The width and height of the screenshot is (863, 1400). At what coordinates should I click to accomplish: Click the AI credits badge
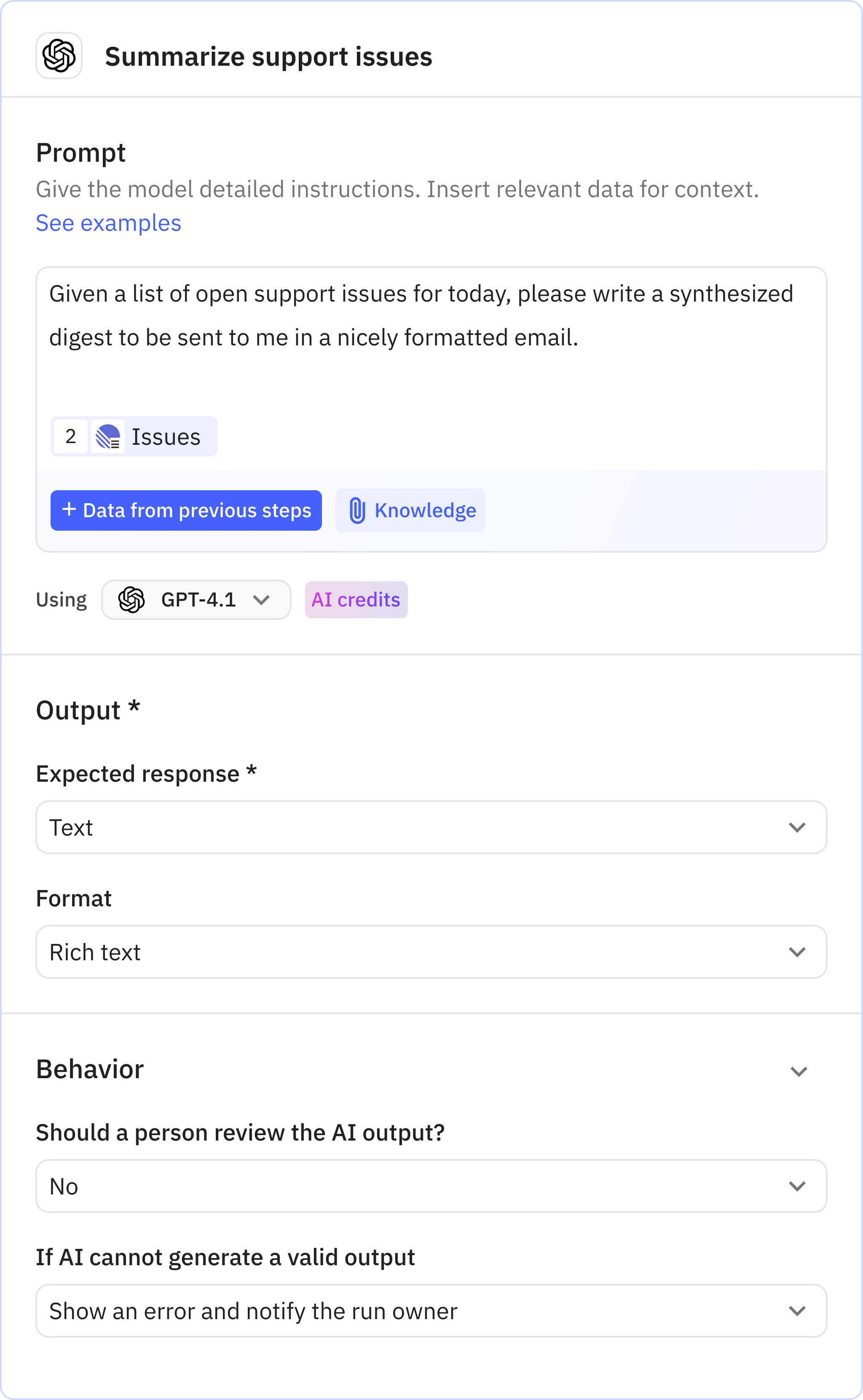tap(356, 600)
